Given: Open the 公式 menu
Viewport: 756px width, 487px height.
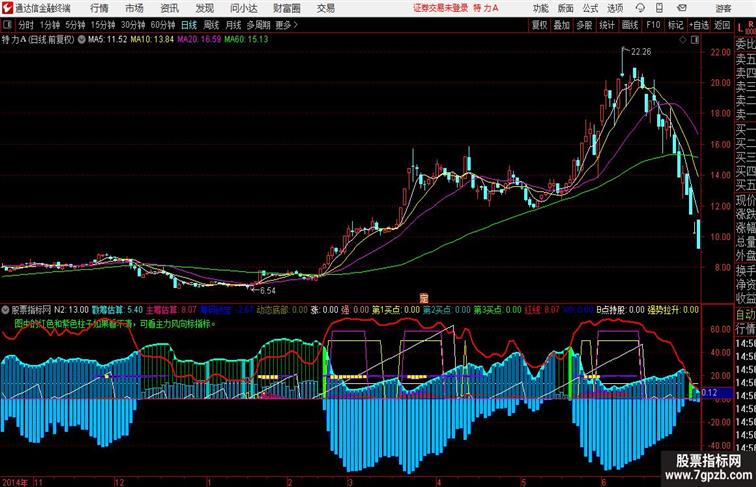Looking at the screenshot, I should tap(590, 8).
